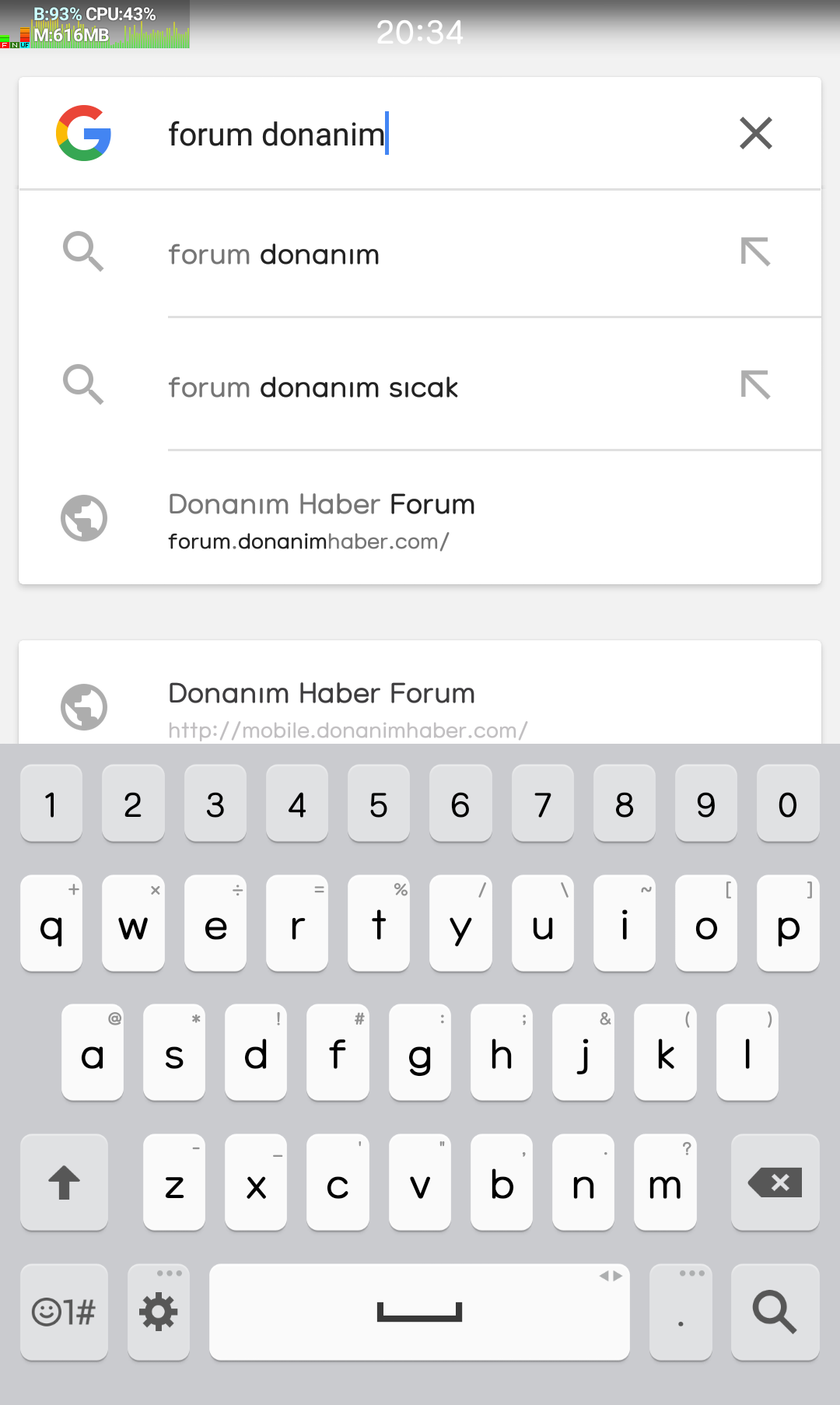
Task: Clear the search text with X
Action: click(x=755, y=133)
